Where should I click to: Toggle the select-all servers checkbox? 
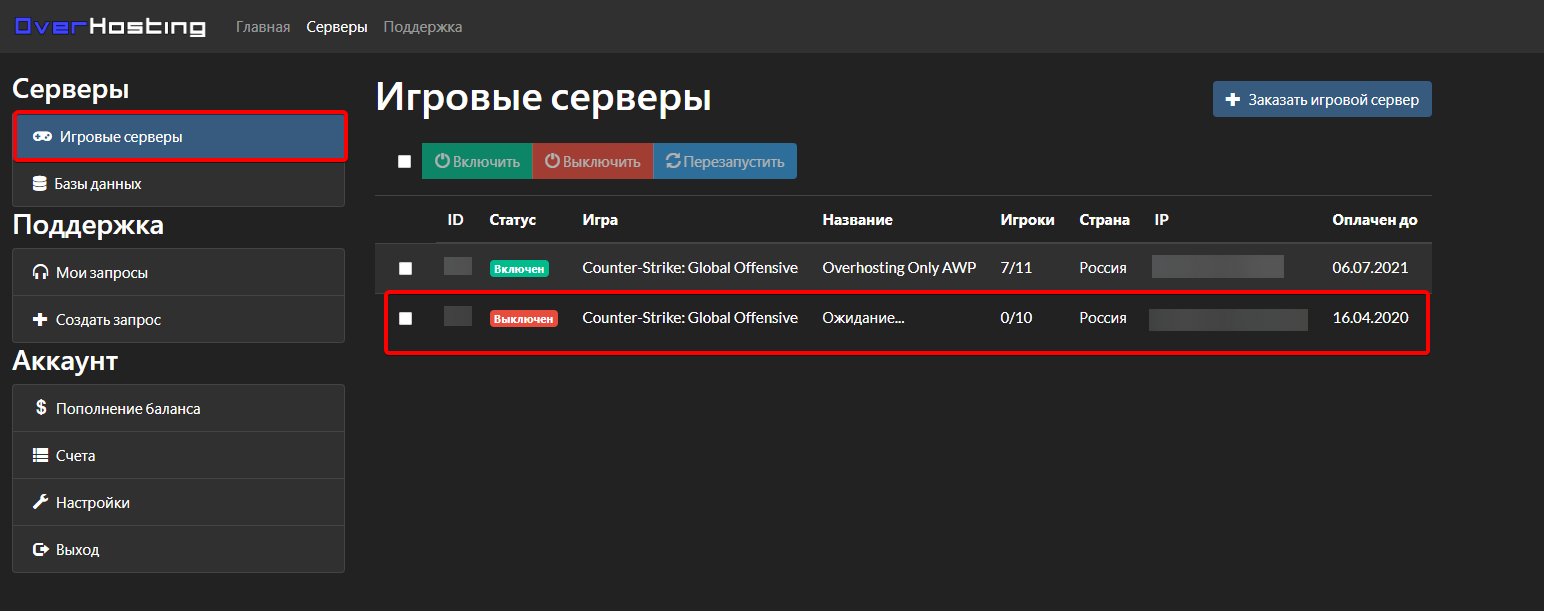404,161
